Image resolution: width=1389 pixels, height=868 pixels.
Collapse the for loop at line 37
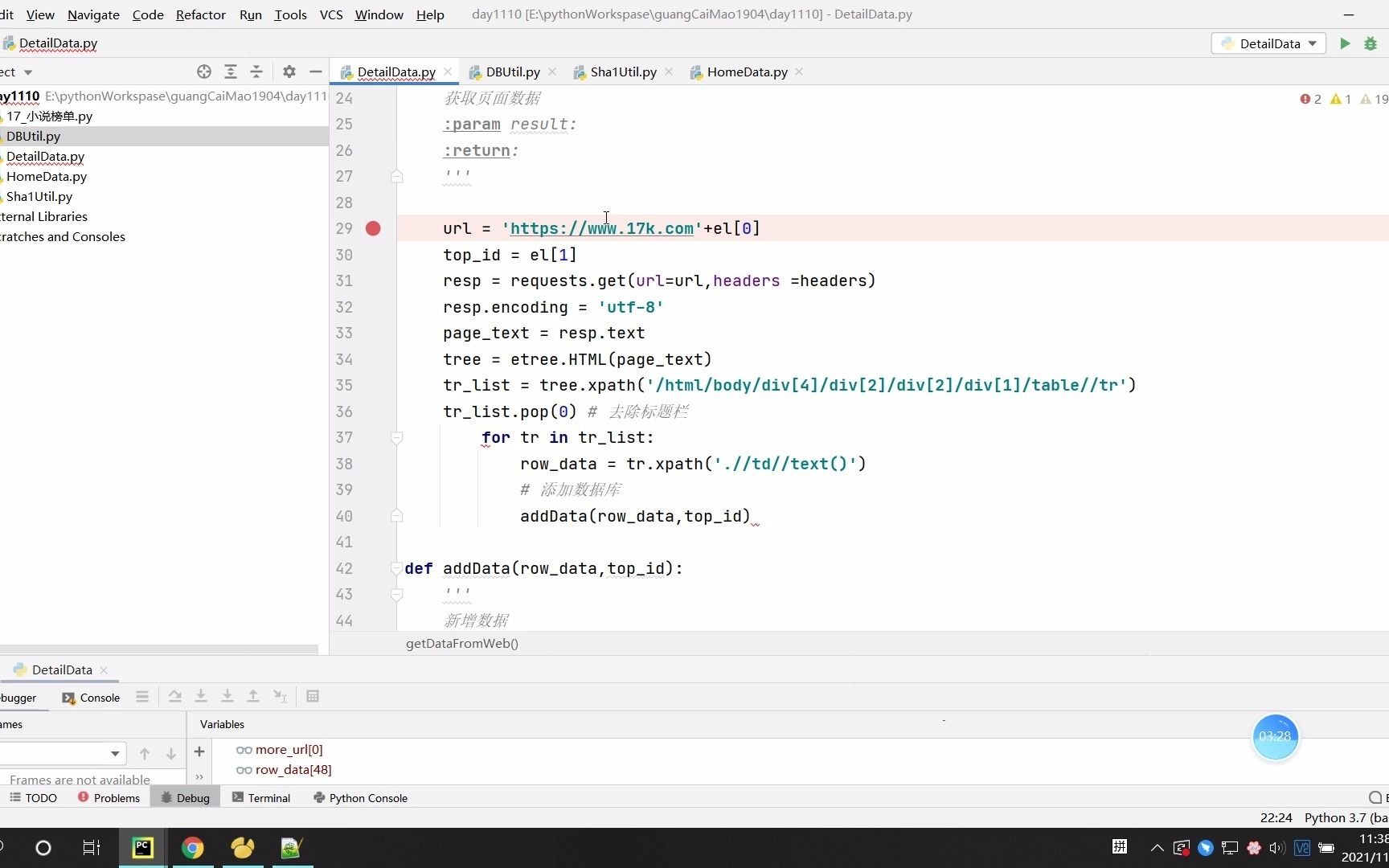point(396,437)
